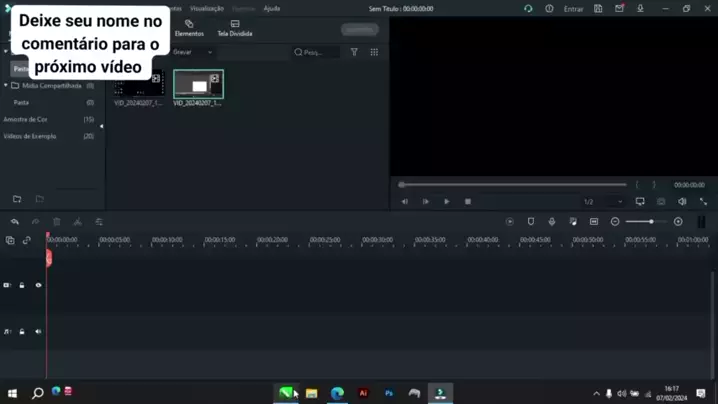718x404 pixels.
Task: Toggle lock on the audio track
Action: 22,332
